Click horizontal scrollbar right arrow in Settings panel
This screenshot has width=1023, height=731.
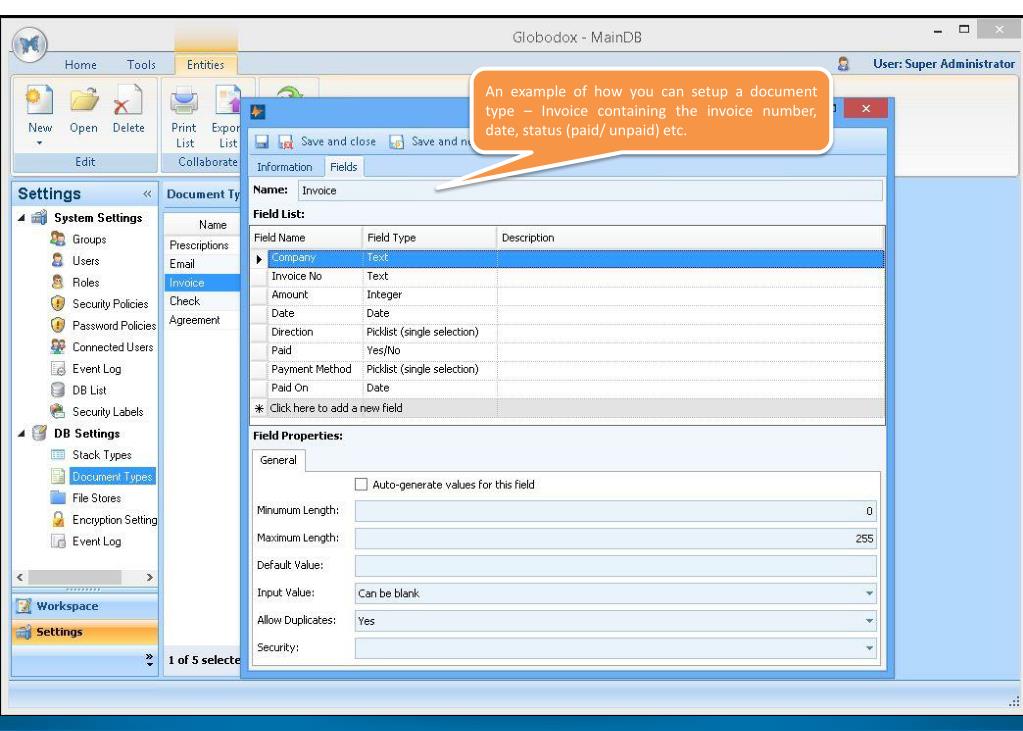pos(149,577)
